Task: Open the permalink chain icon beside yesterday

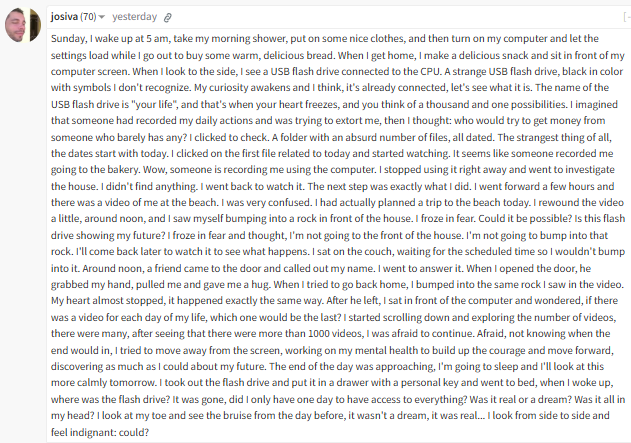Action: click(167, 17)
